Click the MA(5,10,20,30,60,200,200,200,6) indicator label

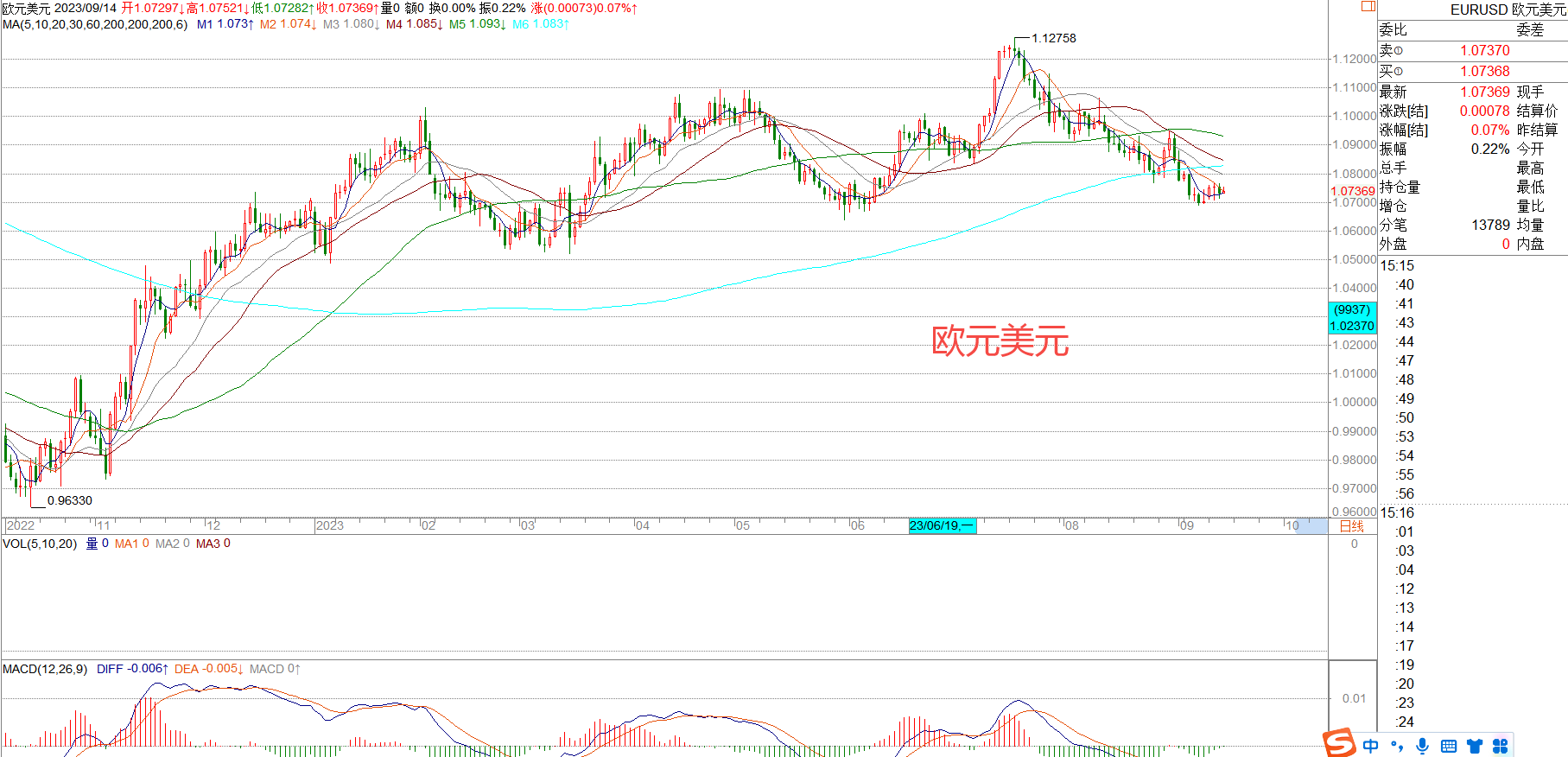point(95,24)
